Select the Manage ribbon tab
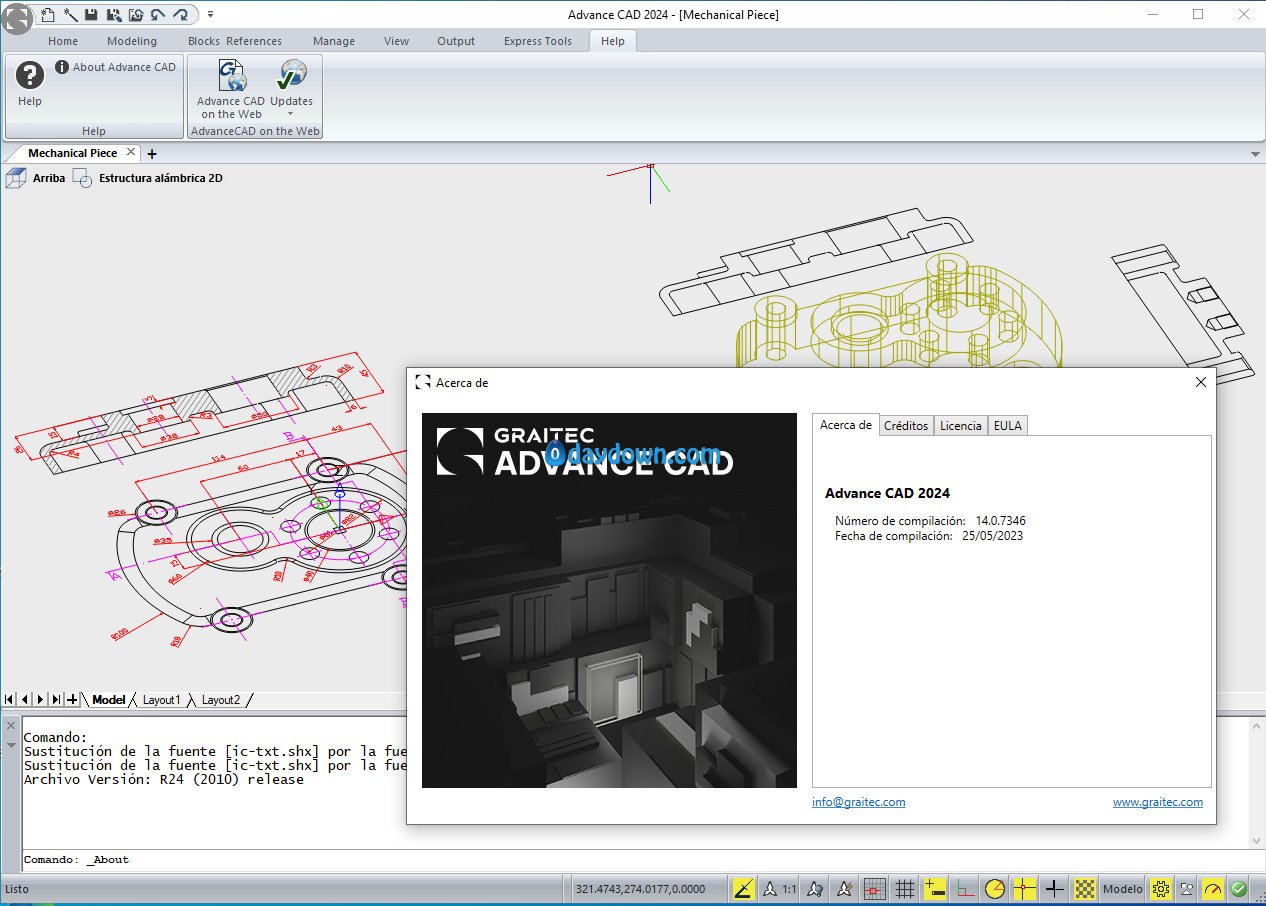1266x906 pixels. click(x=334, y=41)
